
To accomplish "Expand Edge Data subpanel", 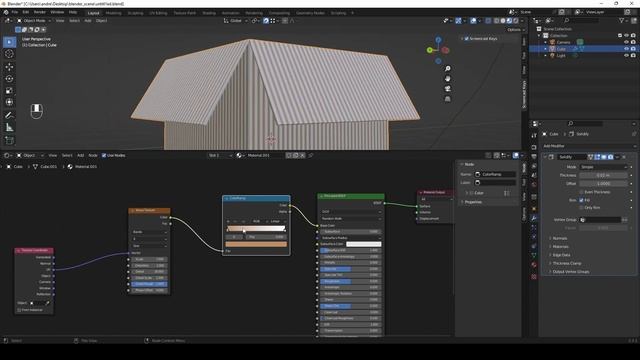I will coord(561,255).
